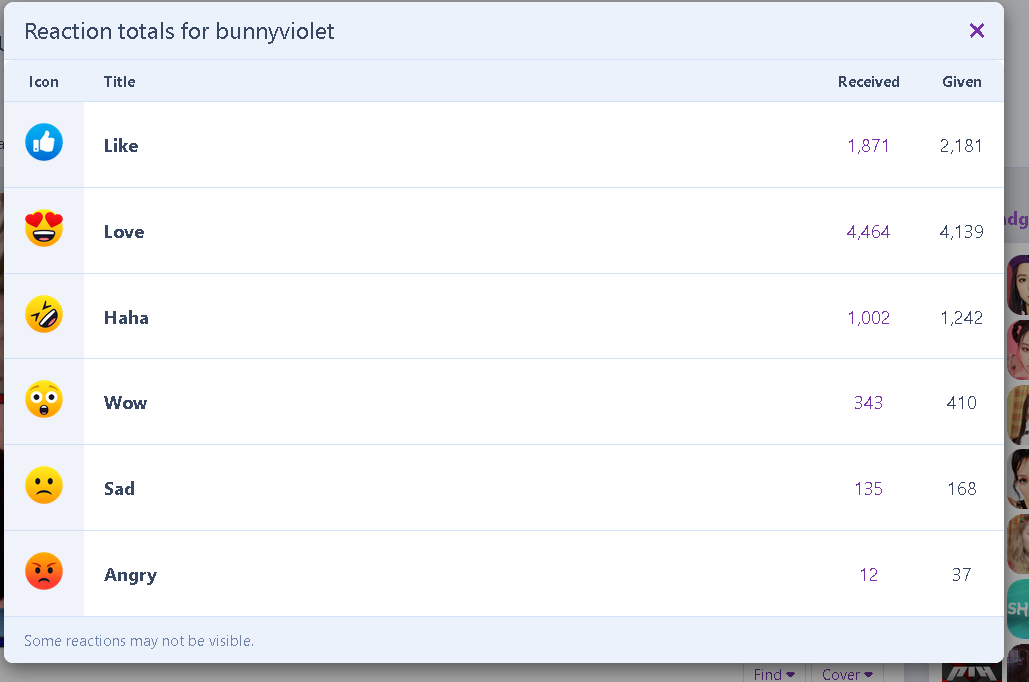Image resolution: width=1029 pixels, height=682 pixels.
Task: Click the top avatar thumbnail behind dialog
Action: coord(1018,286)
